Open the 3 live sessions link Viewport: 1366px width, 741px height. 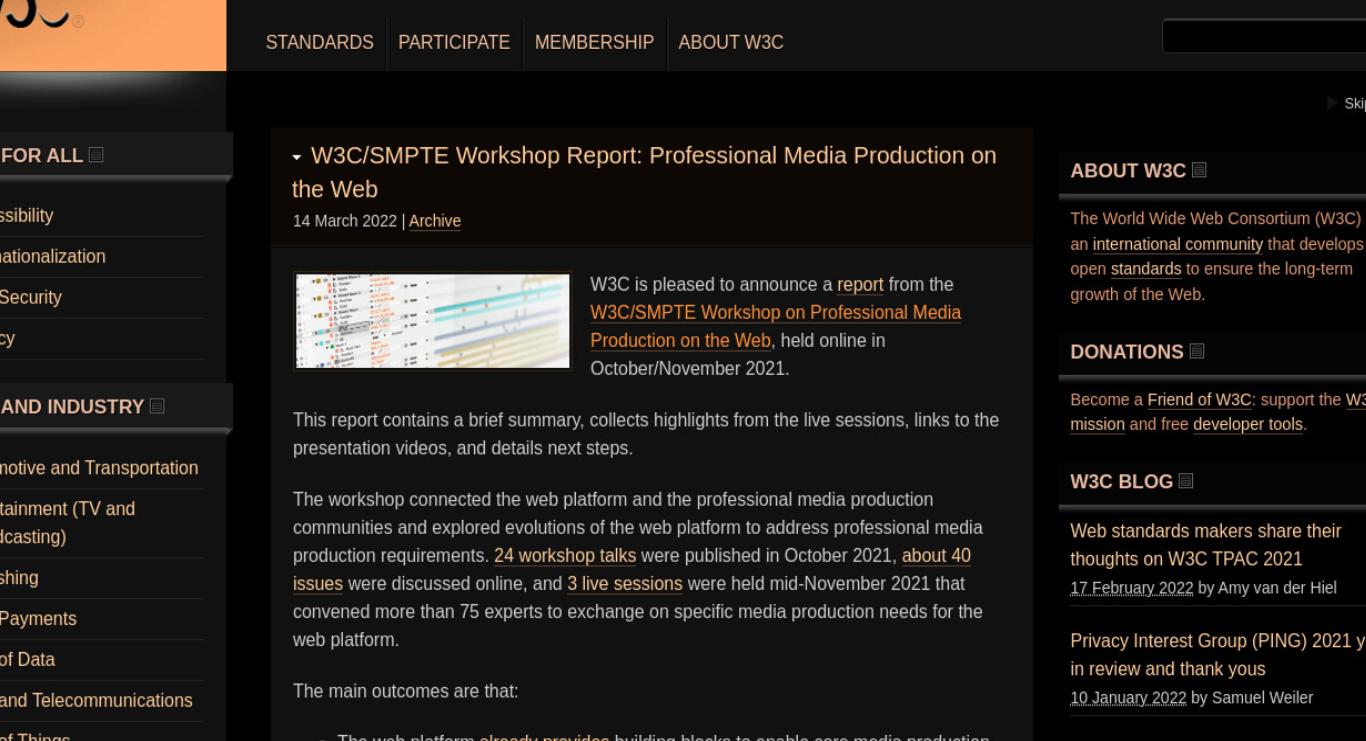tap(625, 583)
